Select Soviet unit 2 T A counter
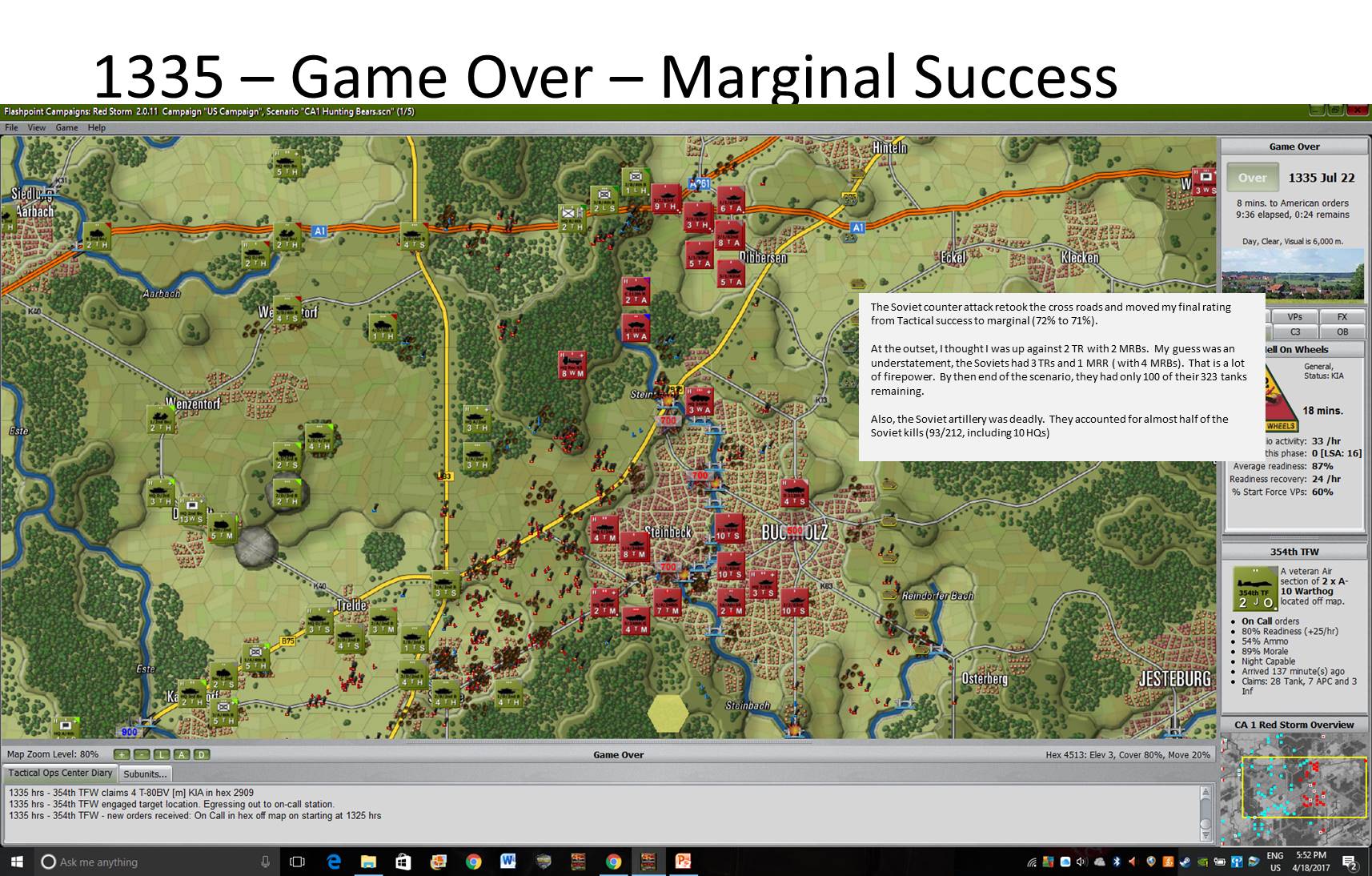The width and height of the screenshot is (1372, 876). pos(636,291)
